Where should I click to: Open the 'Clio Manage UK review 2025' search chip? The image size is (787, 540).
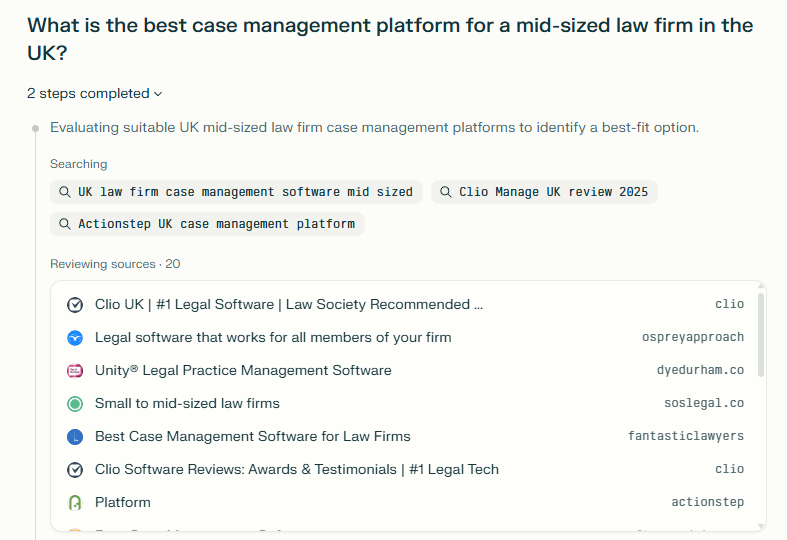tap(544, 192)
